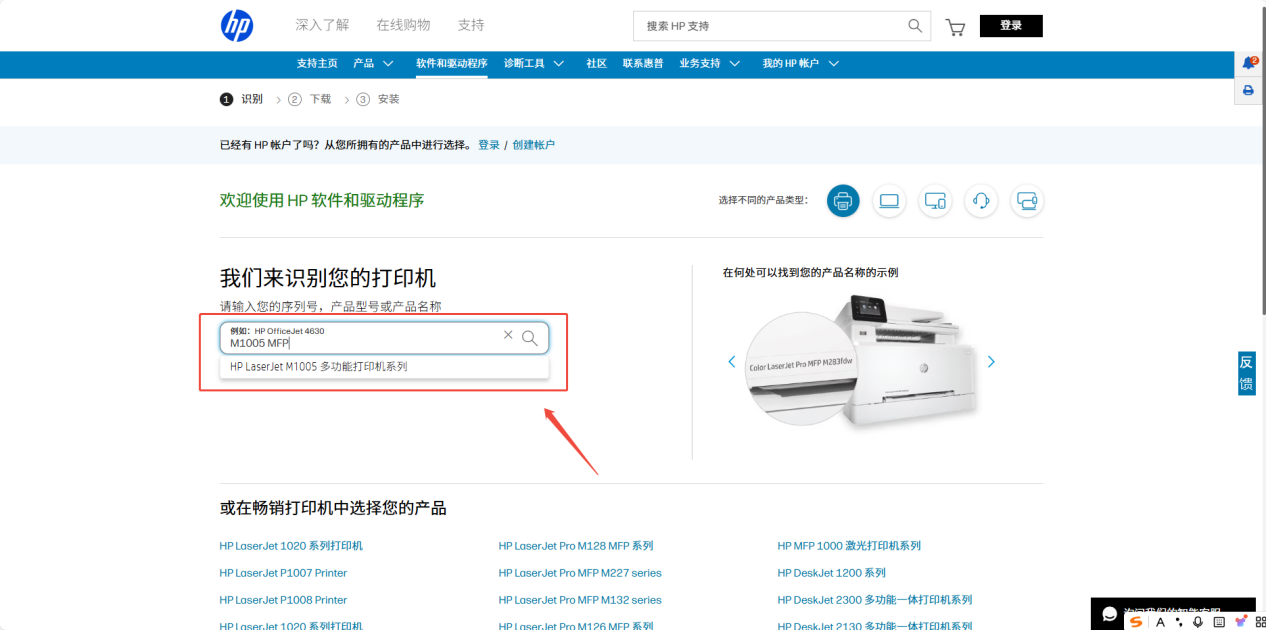
Task: Click the 安装 step three label
Action: [x=388, y=99]
